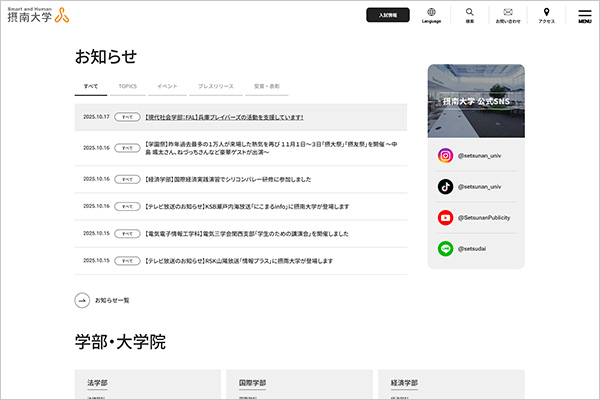Screen dimensions: 600x400
Task: Open the シリコンバレー研修 news article
Action: coord(228,179)
